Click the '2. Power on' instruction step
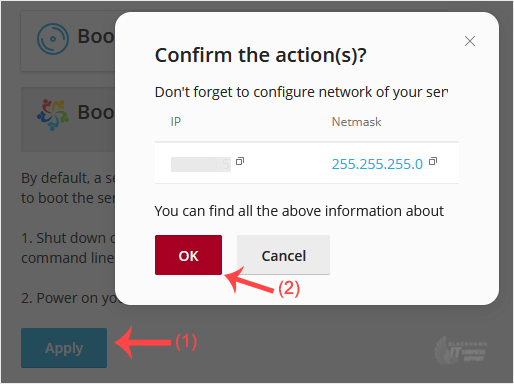The height and width of the screenshot is (384, 514). coord(68,298)
